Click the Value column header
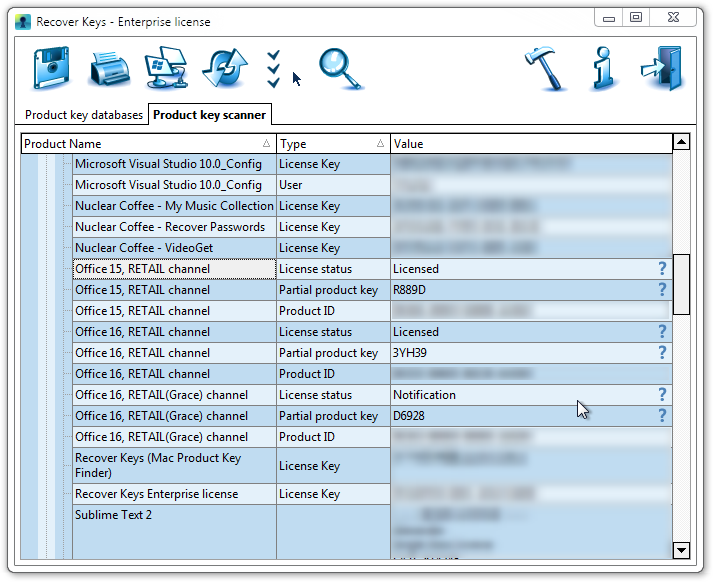The image size is (713, 582). click(x=531, y=144)
